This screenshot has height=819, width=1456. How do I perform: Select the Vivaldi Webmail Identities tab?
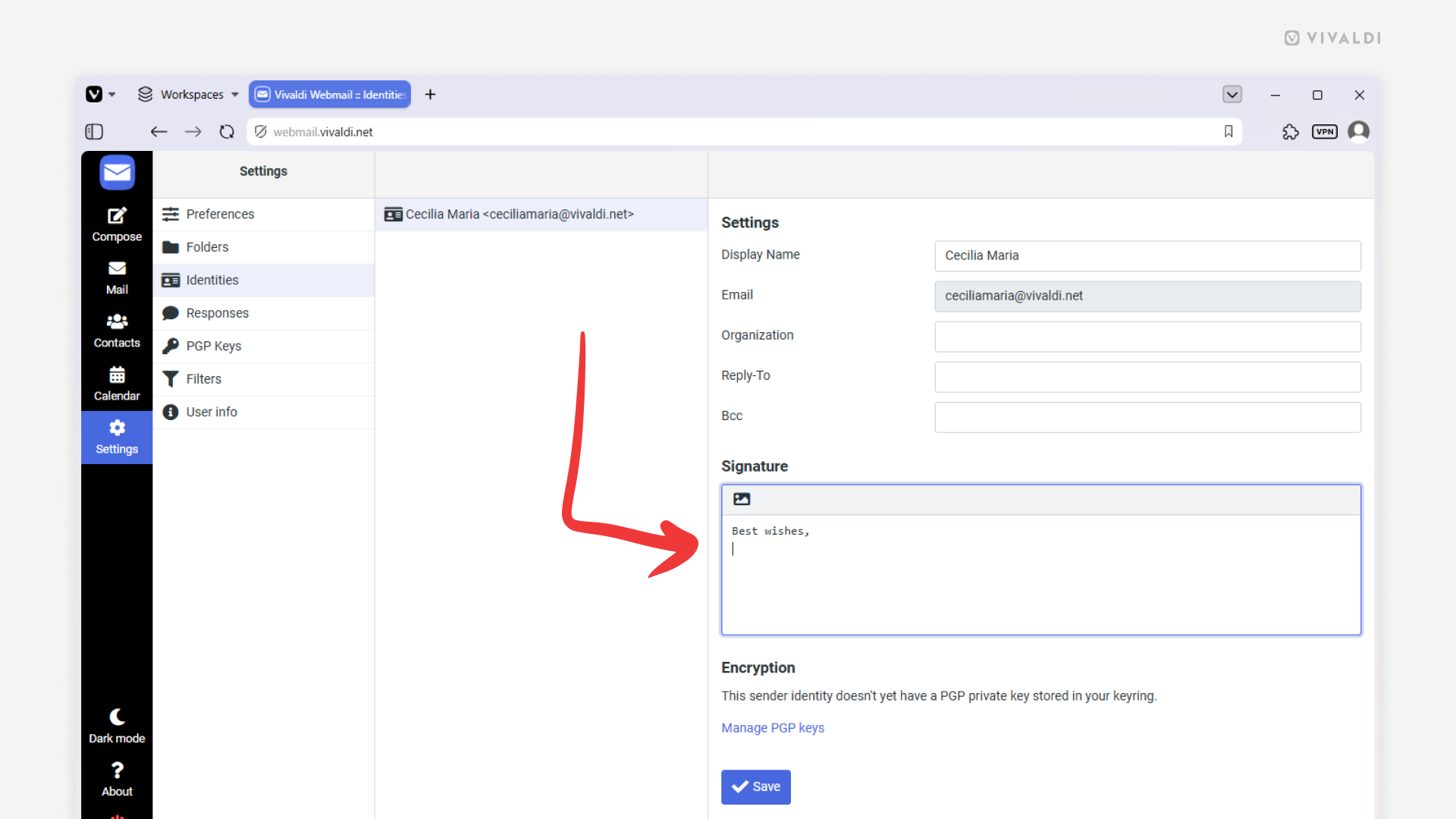tap(330, 95)
